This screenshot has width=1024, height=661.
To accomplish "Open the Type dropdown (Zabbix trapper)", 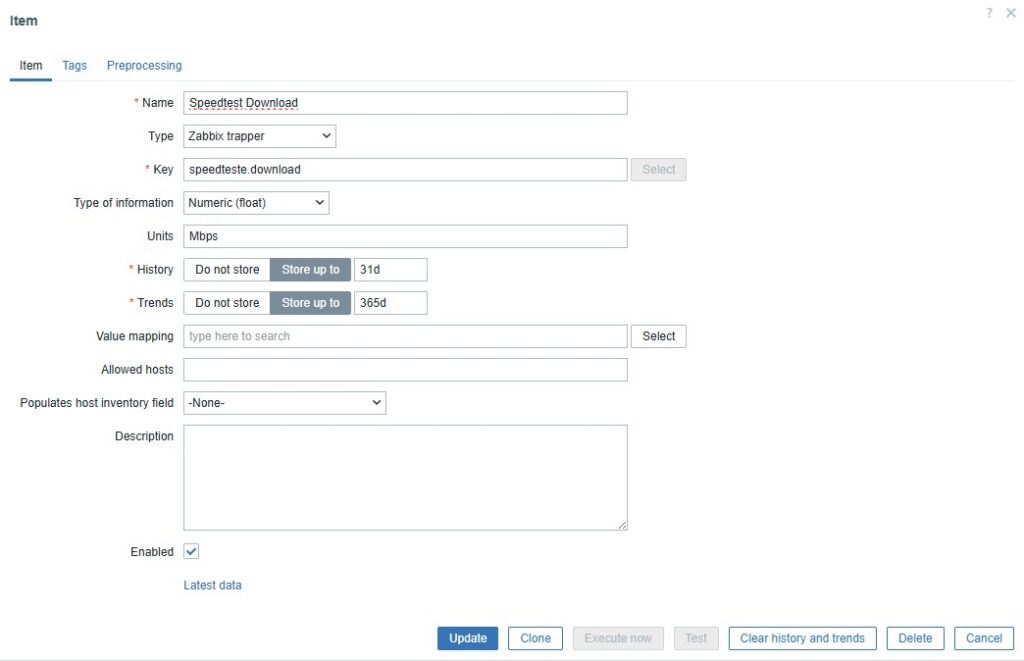I will 260,136.
